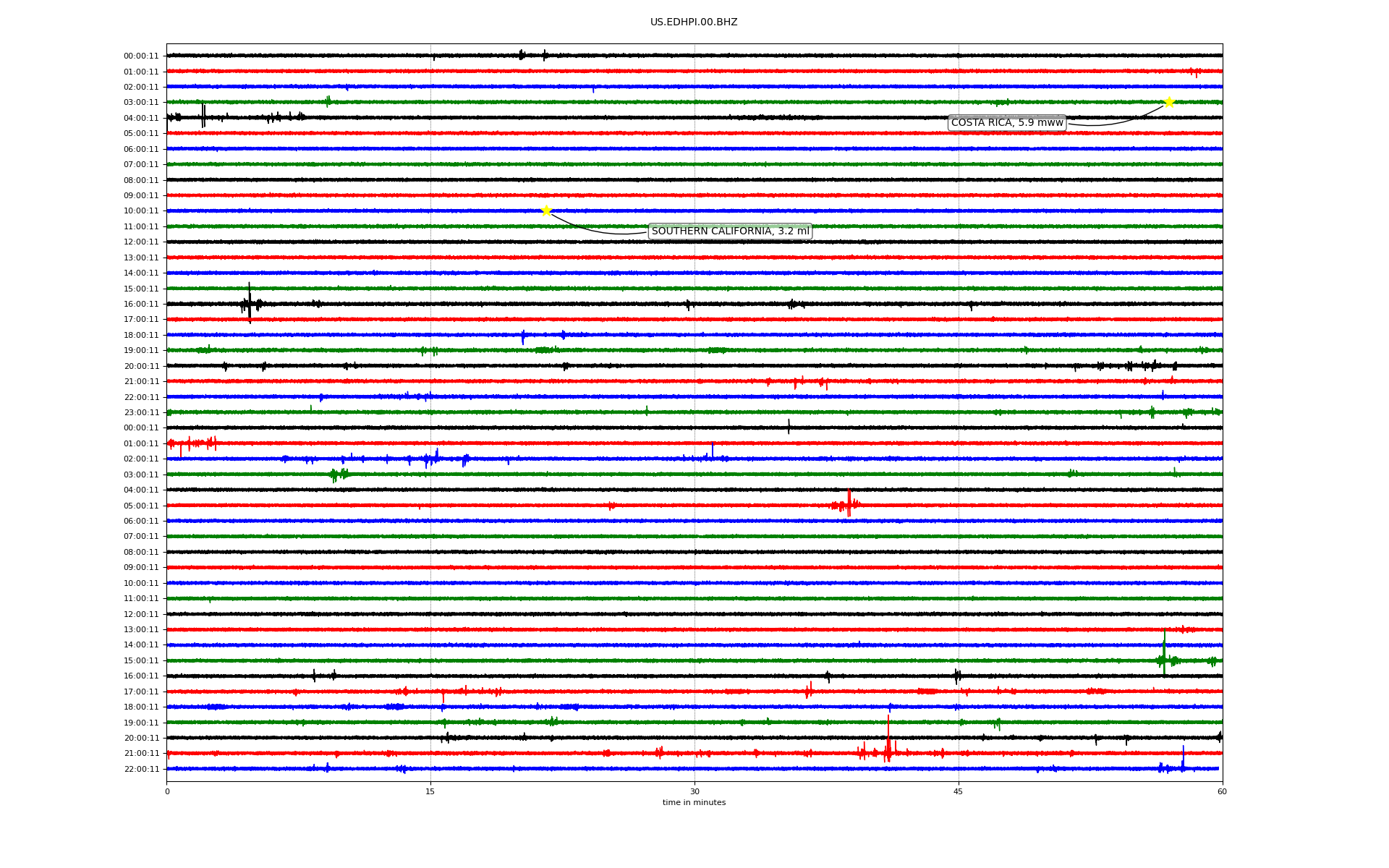This screenshot has height=868, width=1389.
Task: Click the 'time in minutes' axis label
Action: 693,802
